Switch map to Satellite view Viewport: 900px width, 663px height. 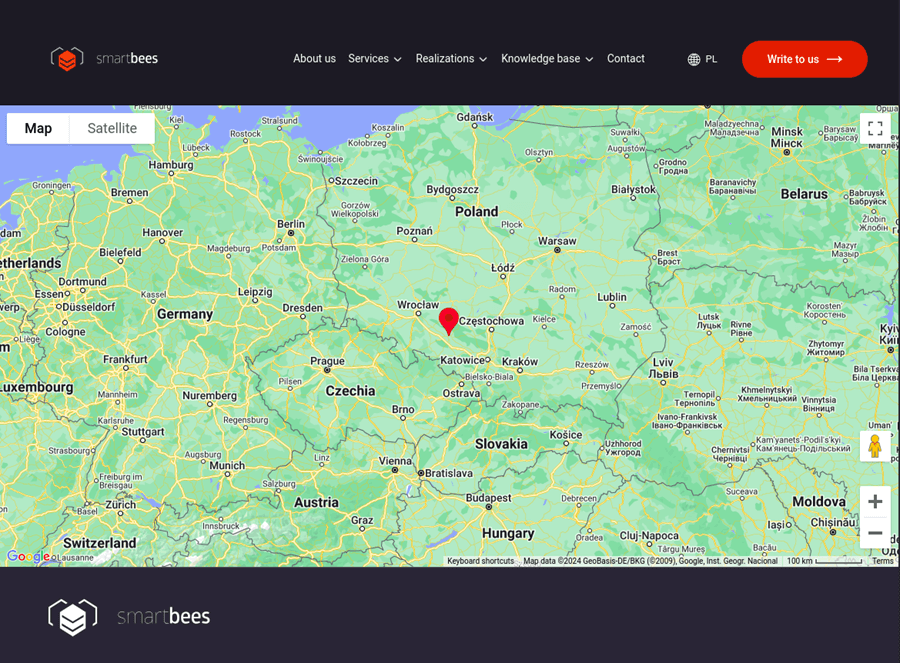[112, 128]
